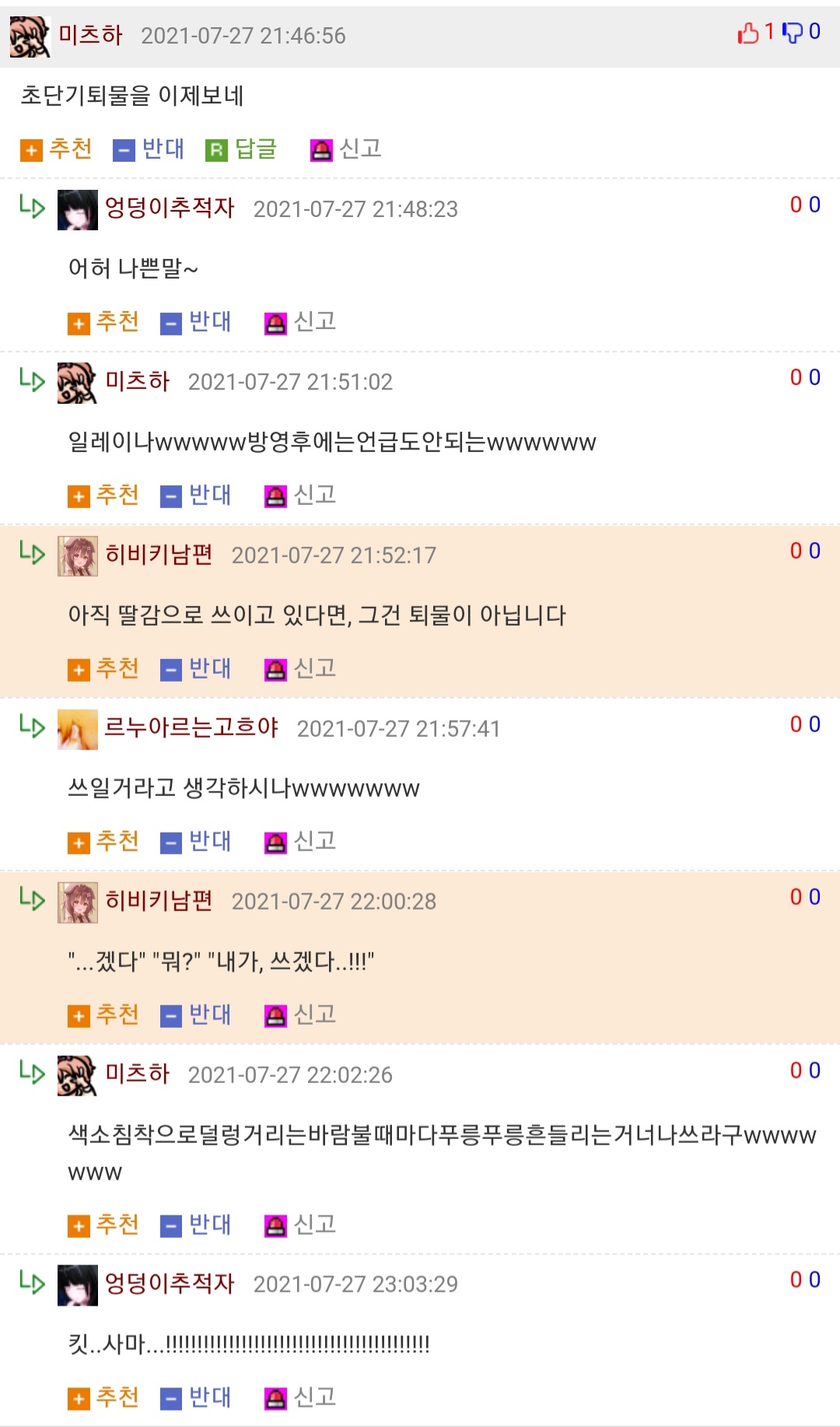Image resolution: width=840 pixels, height=1427 pixels.
Task: Click 추천 under 색소침착으로 reply
Action: 103,1225
